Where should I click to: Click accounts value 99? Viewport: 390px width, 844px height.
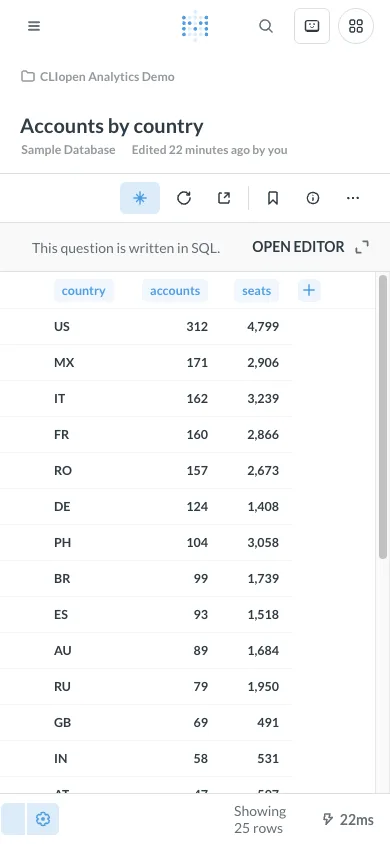coord(201,579)
